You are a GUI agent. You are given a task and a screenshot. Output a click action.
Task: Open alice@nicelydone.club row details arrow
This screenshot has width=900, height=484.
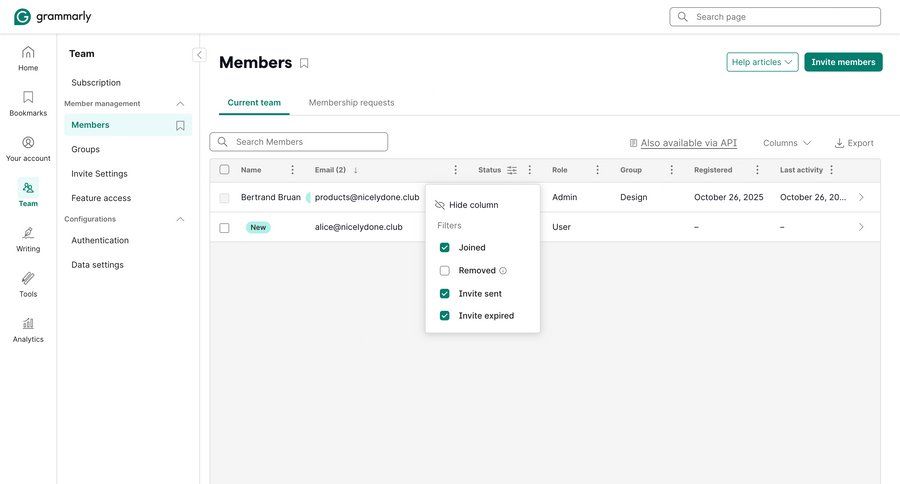[861, 227]
